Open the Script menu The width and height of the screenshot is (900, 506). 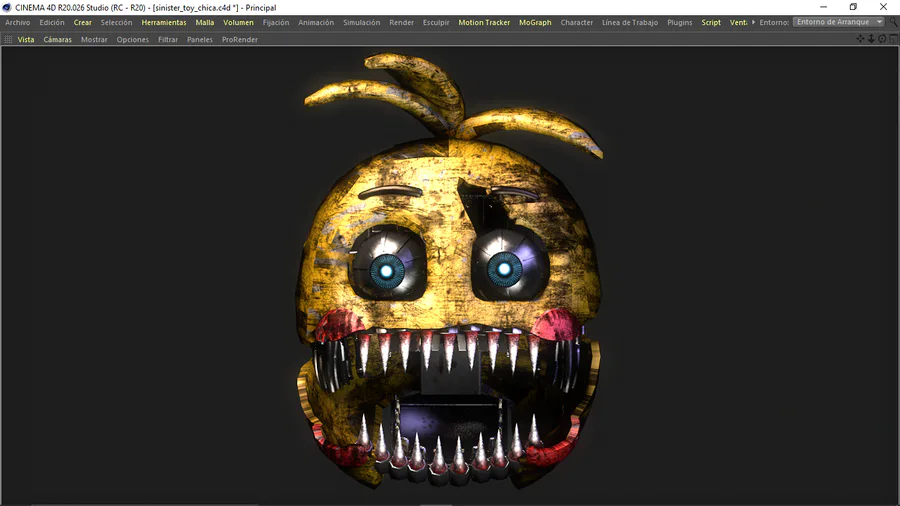point(711,22)
